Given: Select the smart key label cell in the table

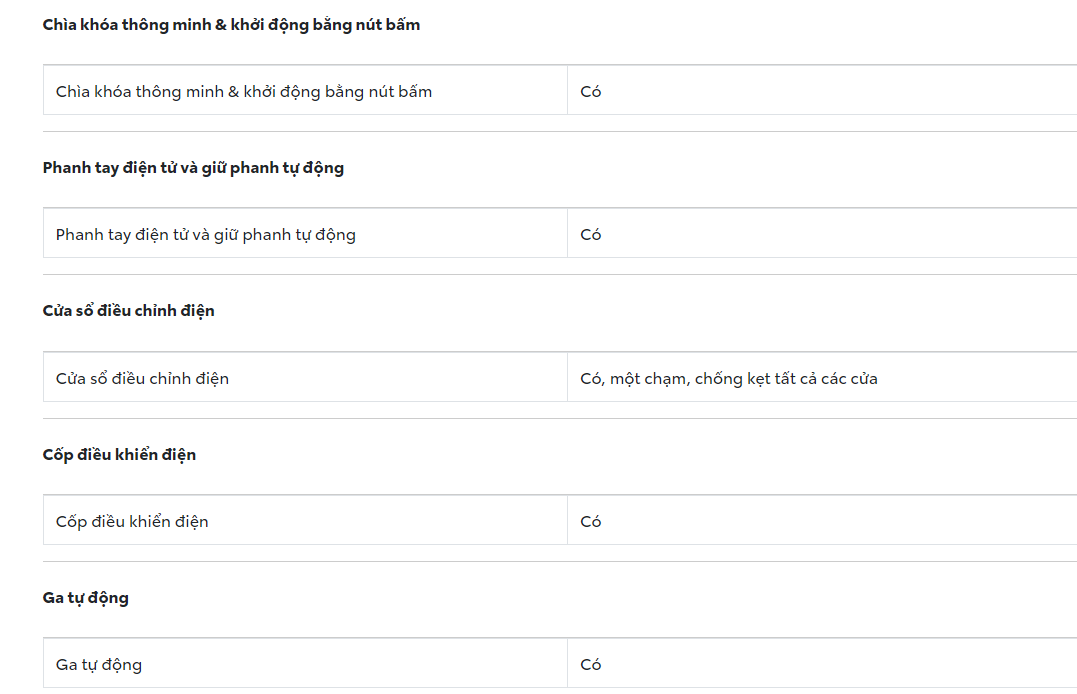Looking at the screenshot, I should pyautogui.click(x=244, y=92).
